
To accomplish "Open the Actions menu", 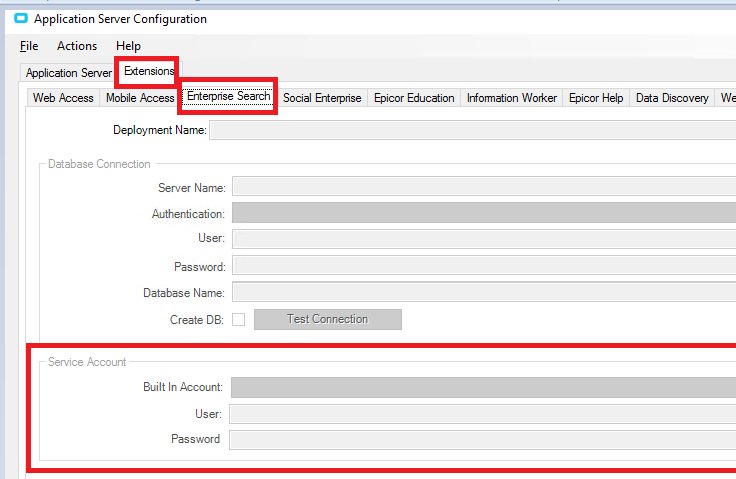I will point(77,46).
